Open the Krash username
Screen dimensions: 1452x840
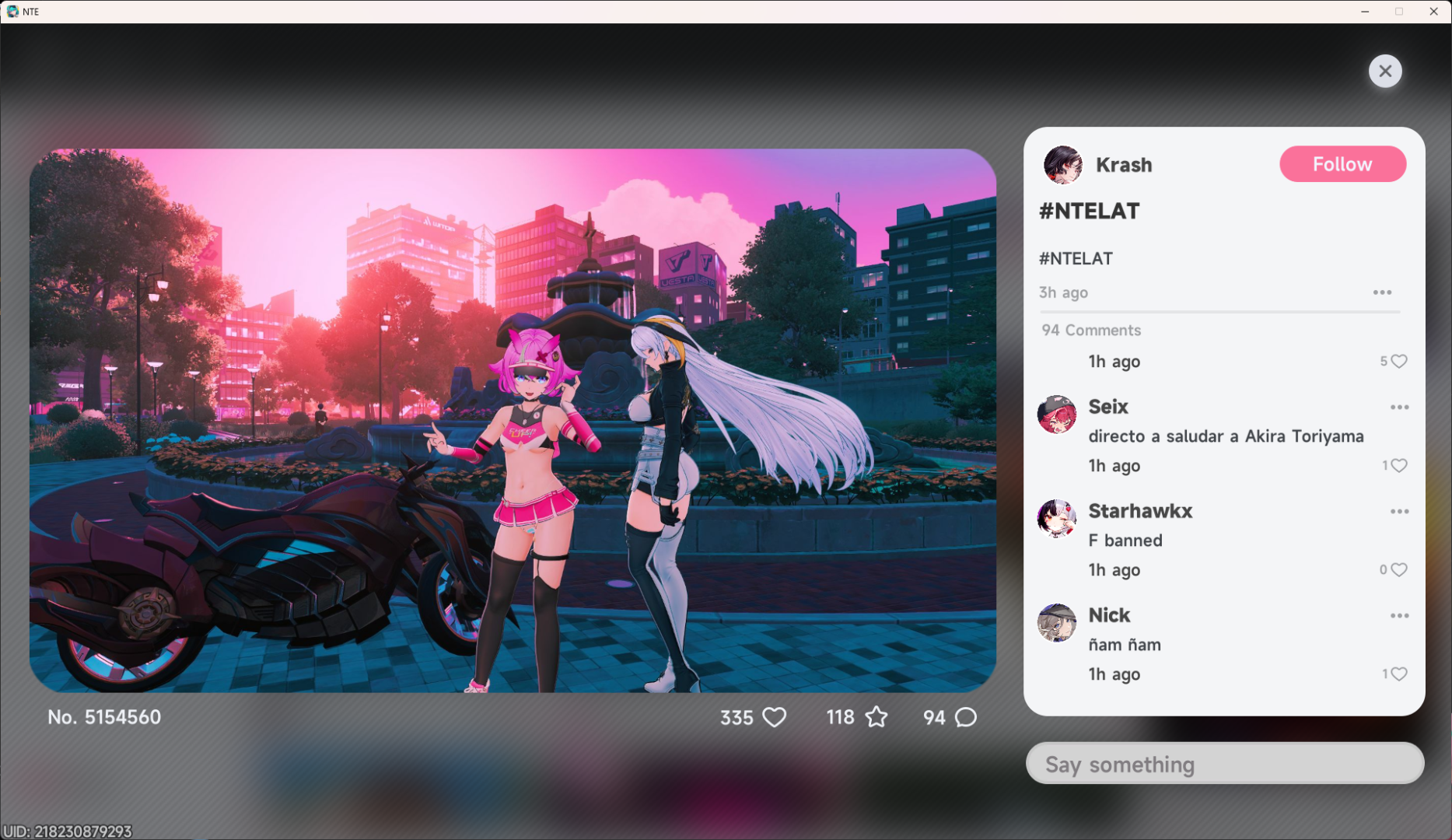tap(1124, 165)
